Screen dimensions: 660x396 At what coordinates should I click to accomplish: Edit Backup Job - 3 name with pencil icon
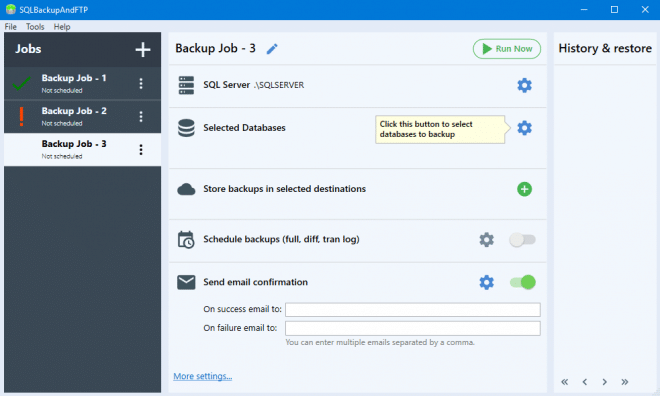[x=272, y=49]
